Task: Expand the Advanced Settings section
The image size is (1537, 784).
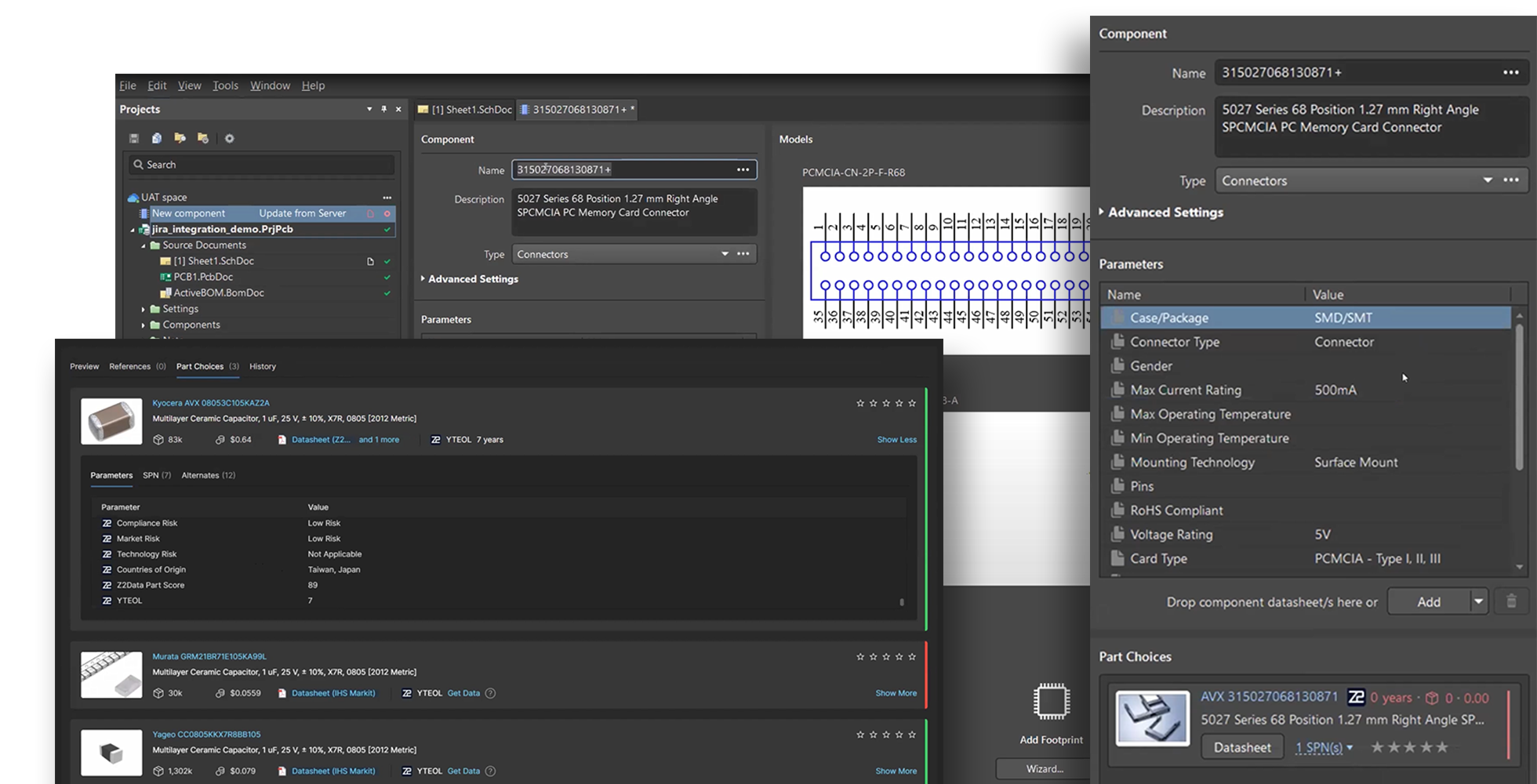Action: tap(1163, 212)
